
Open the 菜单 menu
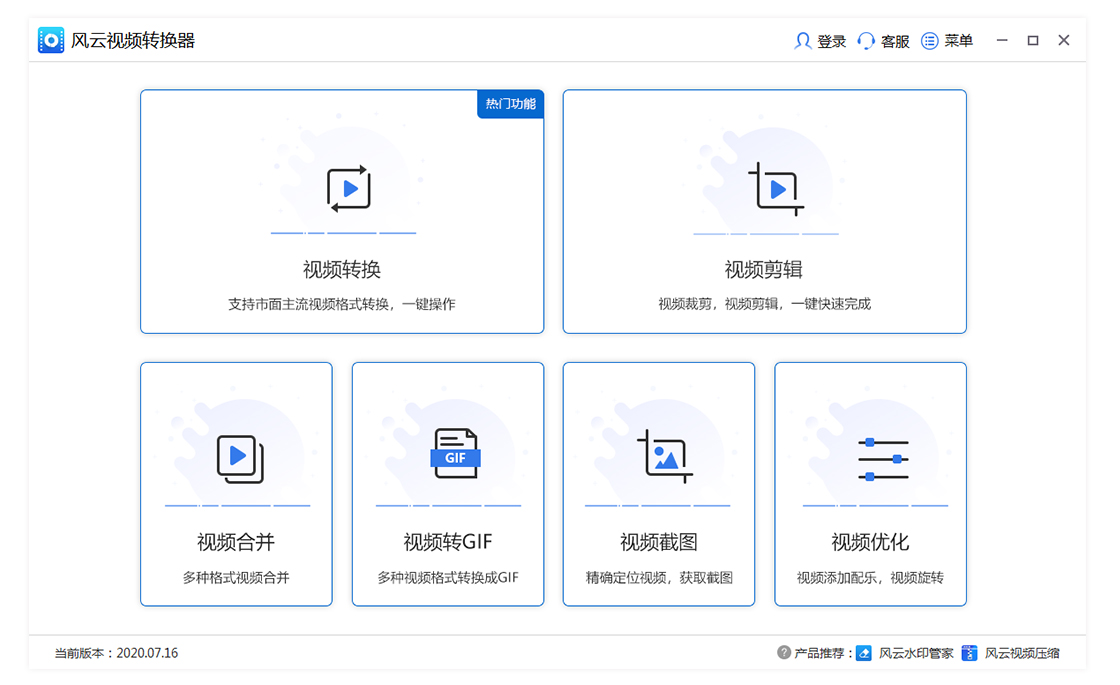pos(959,41)
